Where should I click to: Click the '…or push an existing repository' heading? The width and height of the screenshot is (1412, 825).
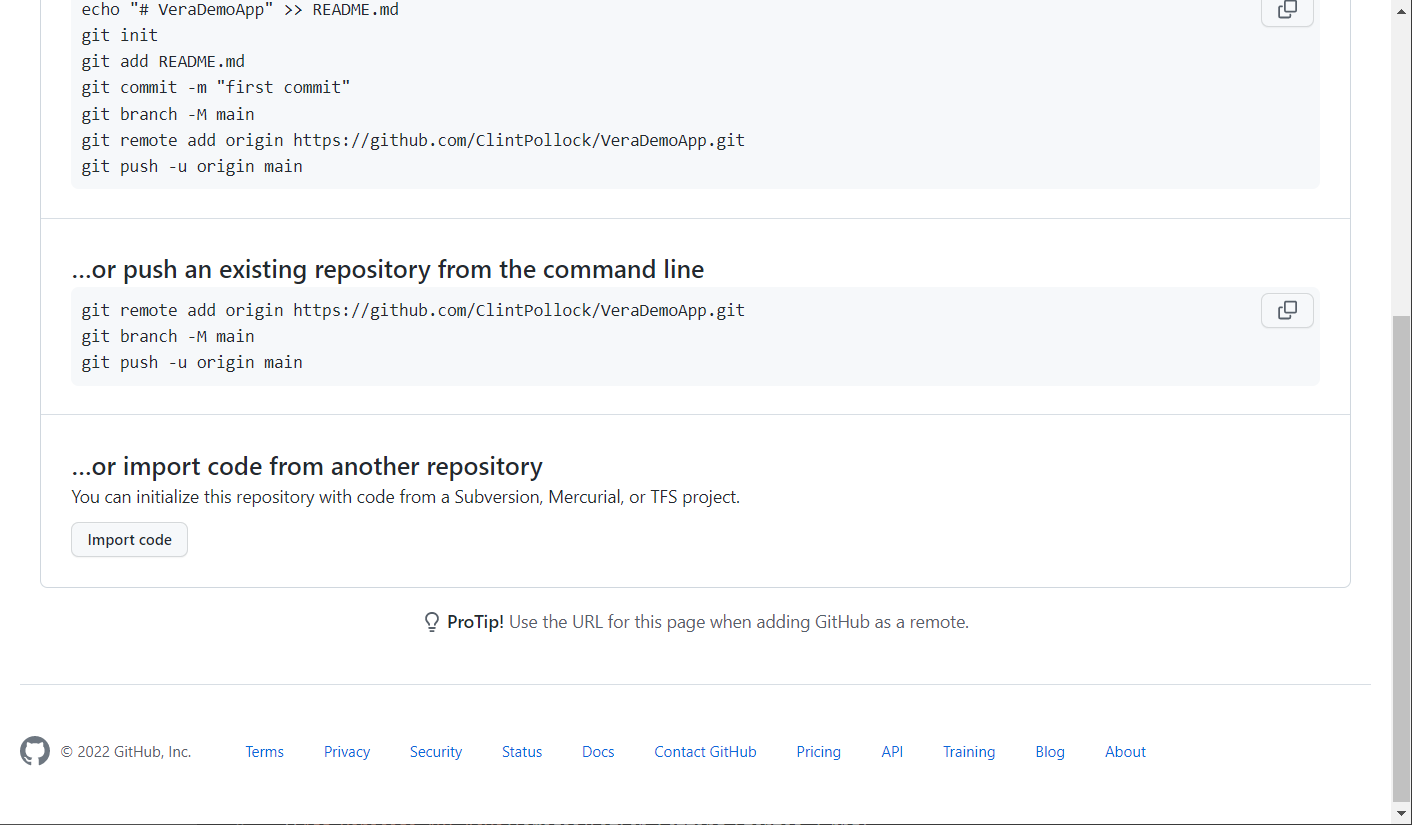pos(388,269)
